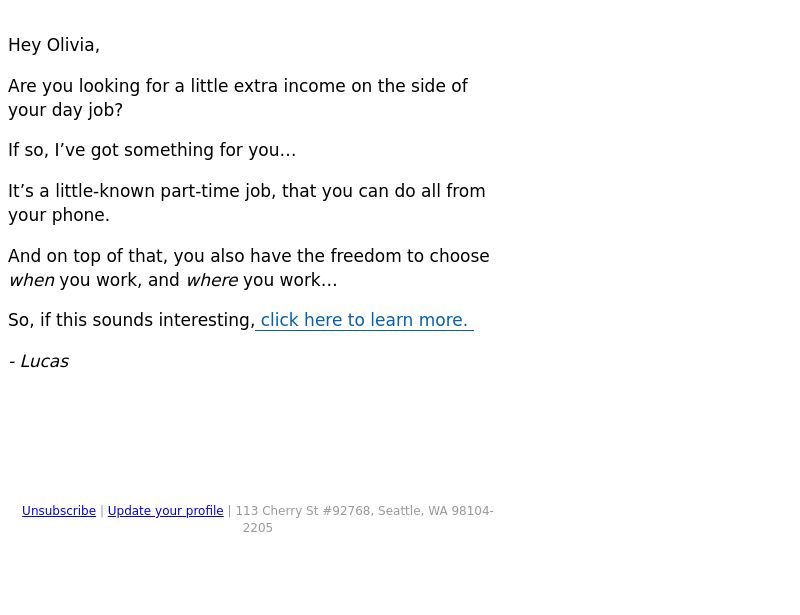Click the "Hey Olivia," greeting line

click(54, 45)
